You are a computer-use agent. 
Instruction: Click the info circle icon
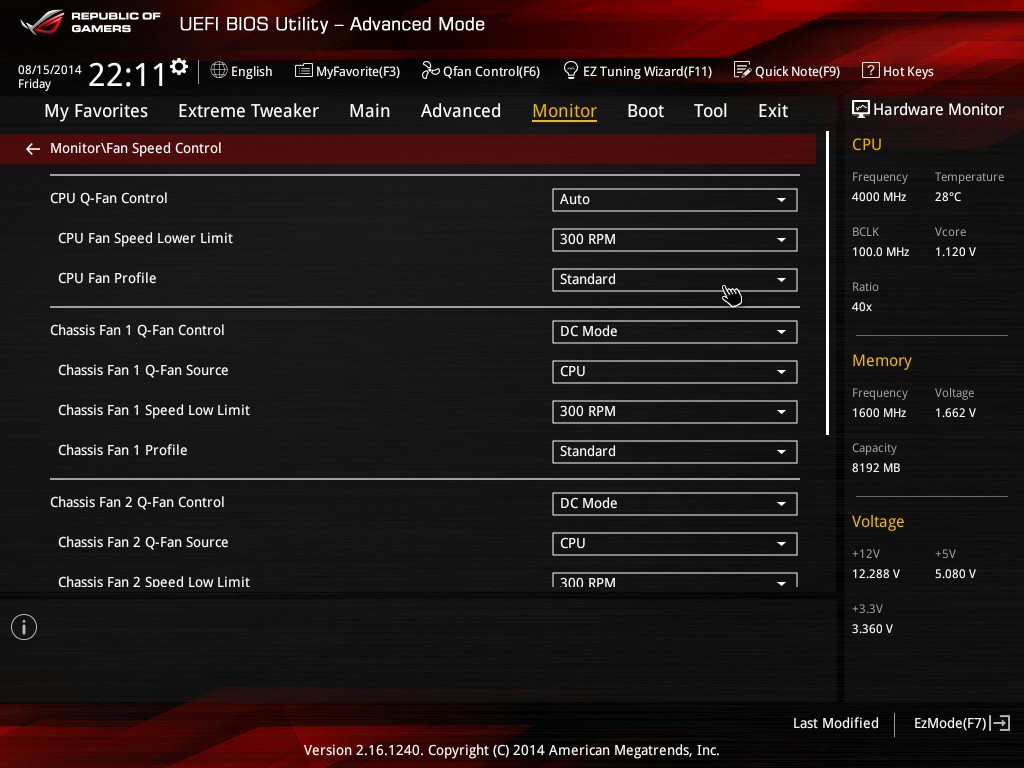(24, 627)
